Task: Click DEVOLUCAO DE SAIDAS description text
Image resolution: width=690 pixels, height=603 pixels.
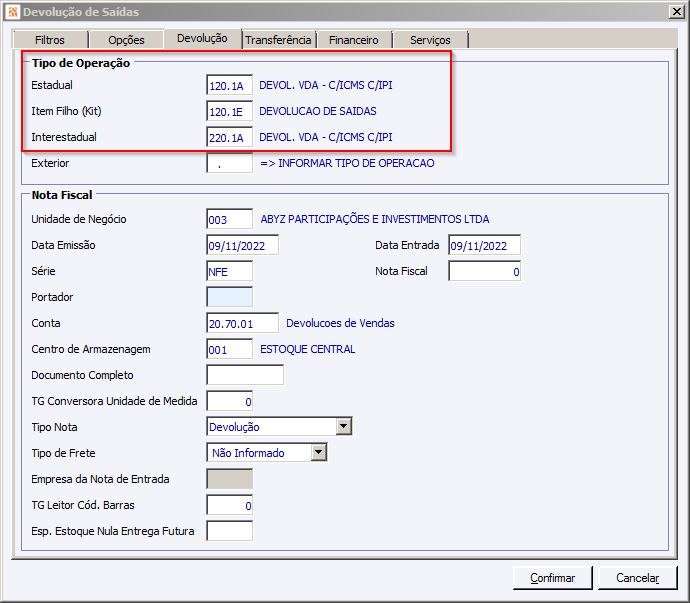Action: click(x=318, y=111)
